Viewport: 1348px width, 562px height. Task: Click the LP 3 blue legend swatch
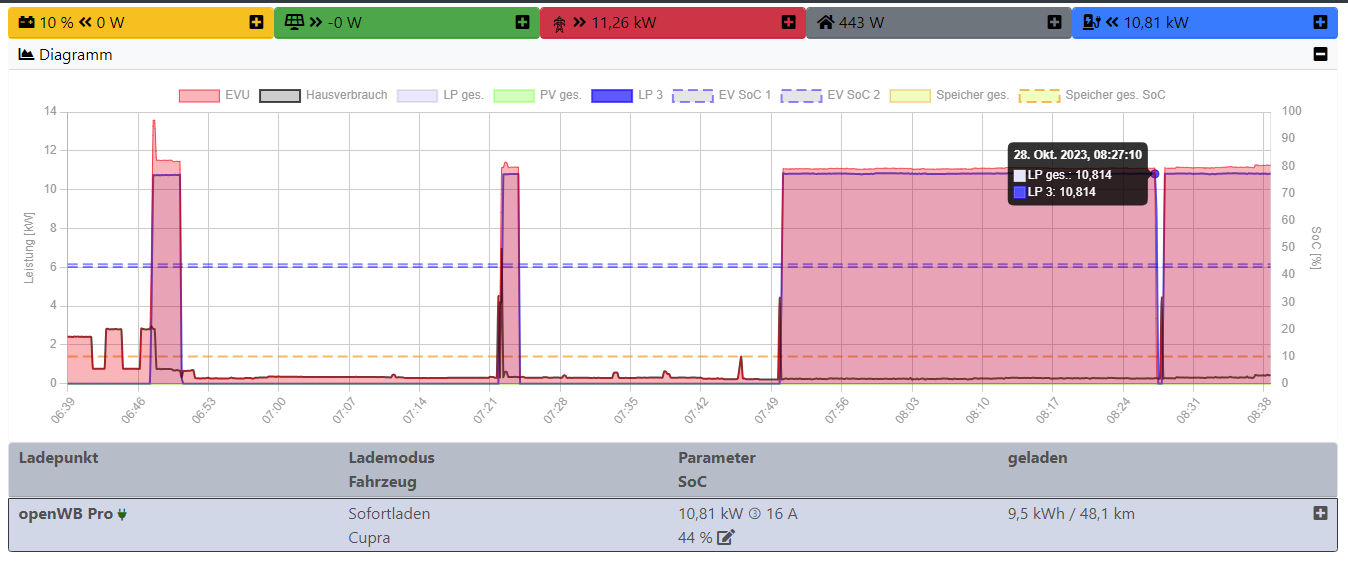611,95
